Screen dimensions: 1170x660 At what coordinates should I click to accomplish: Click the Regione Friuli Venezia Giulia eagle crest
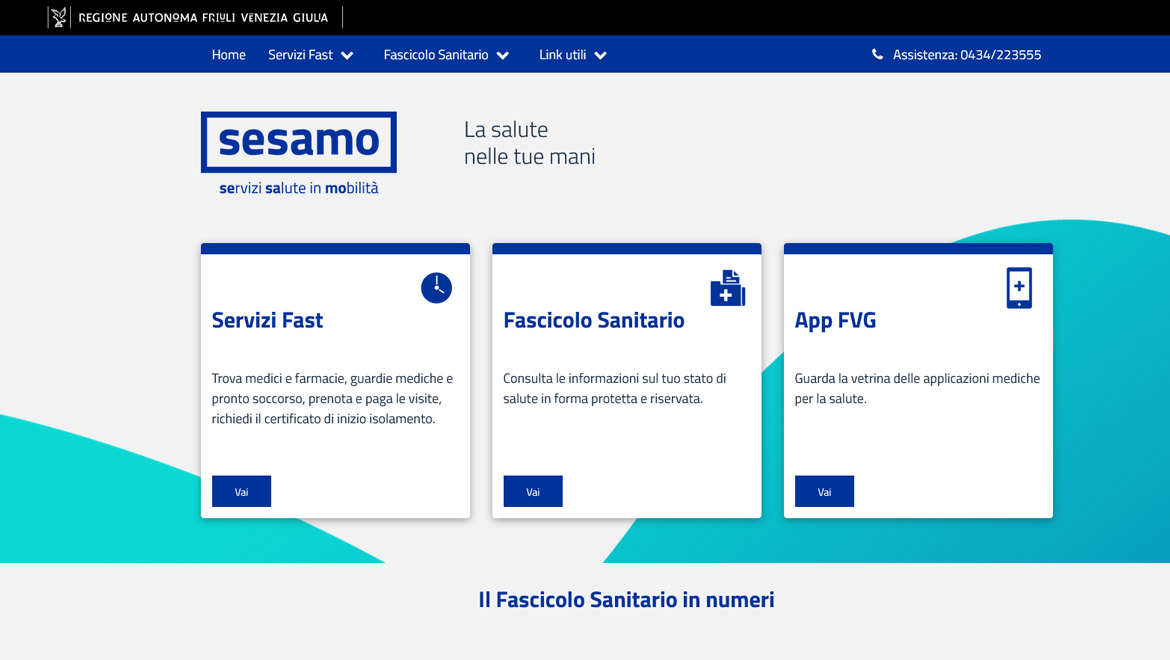[59, 17]
